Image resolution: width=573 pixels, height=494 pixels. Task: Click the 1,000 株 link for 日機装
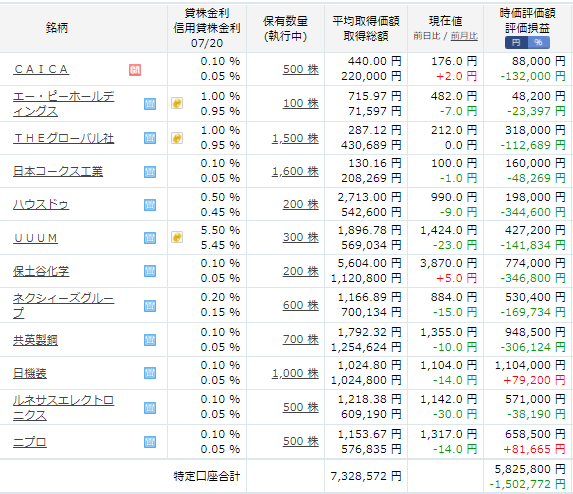click(x=295, y=373)
